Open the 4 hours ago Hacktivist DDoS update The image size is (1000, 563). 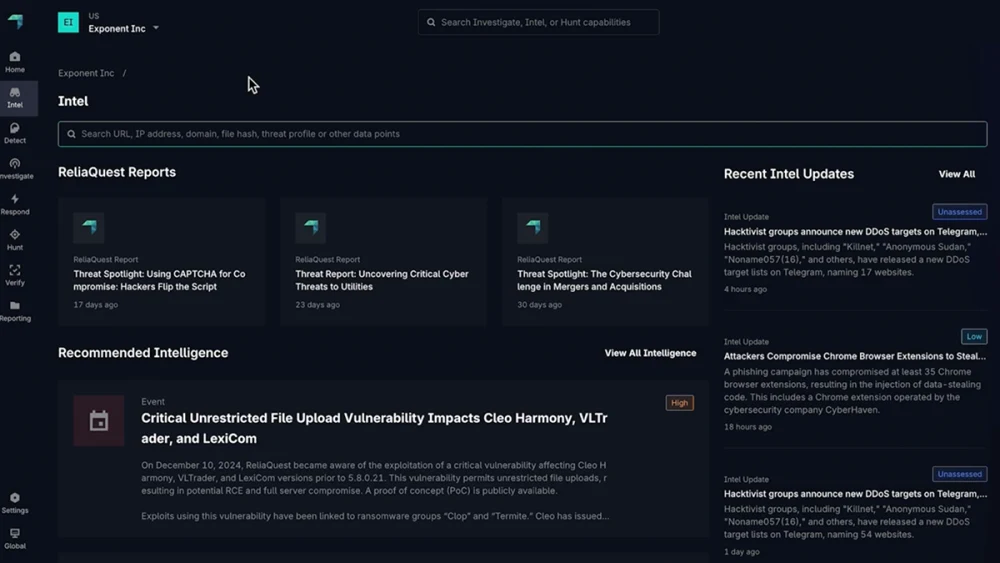pos(855,232)
